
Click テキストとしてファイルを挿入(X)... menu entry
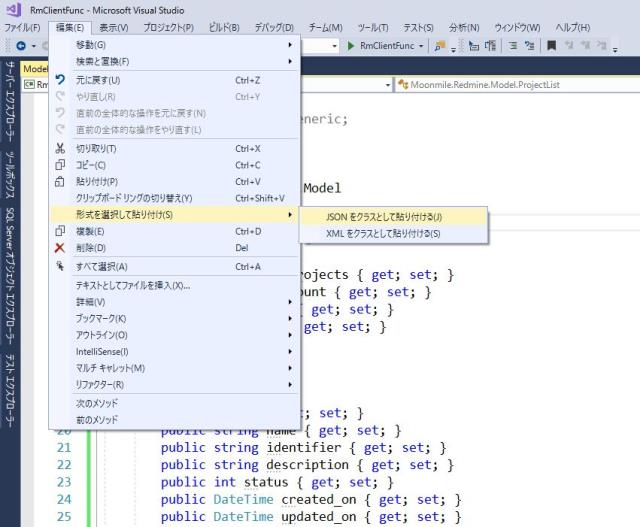click(x=132, y=285)
